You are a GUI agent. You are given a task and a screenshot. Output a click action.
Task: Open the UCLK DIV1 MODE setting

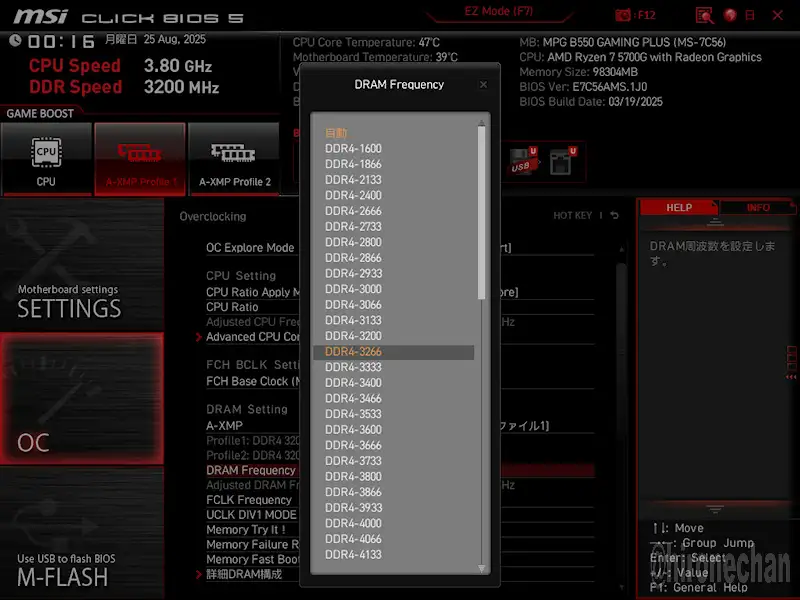click(x=251, y=515)
